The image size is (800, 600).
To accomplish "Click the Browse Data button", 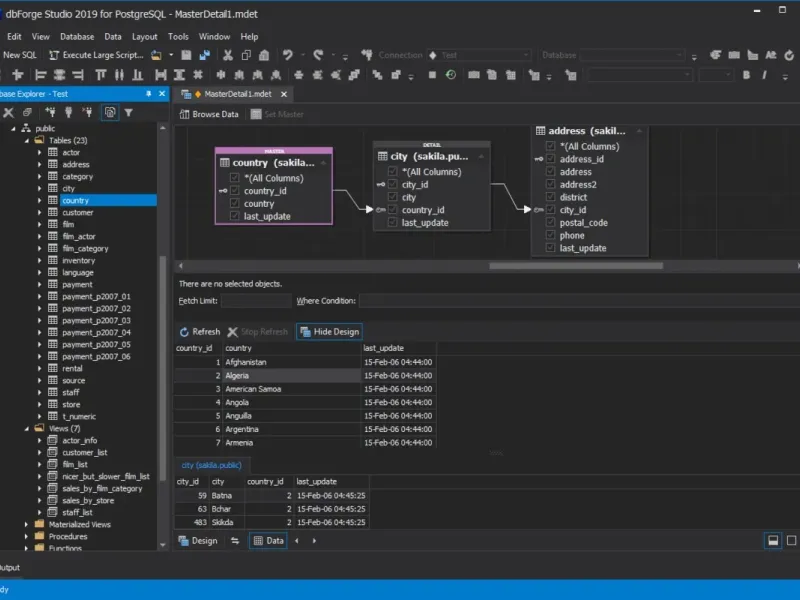I will point(209,114).
